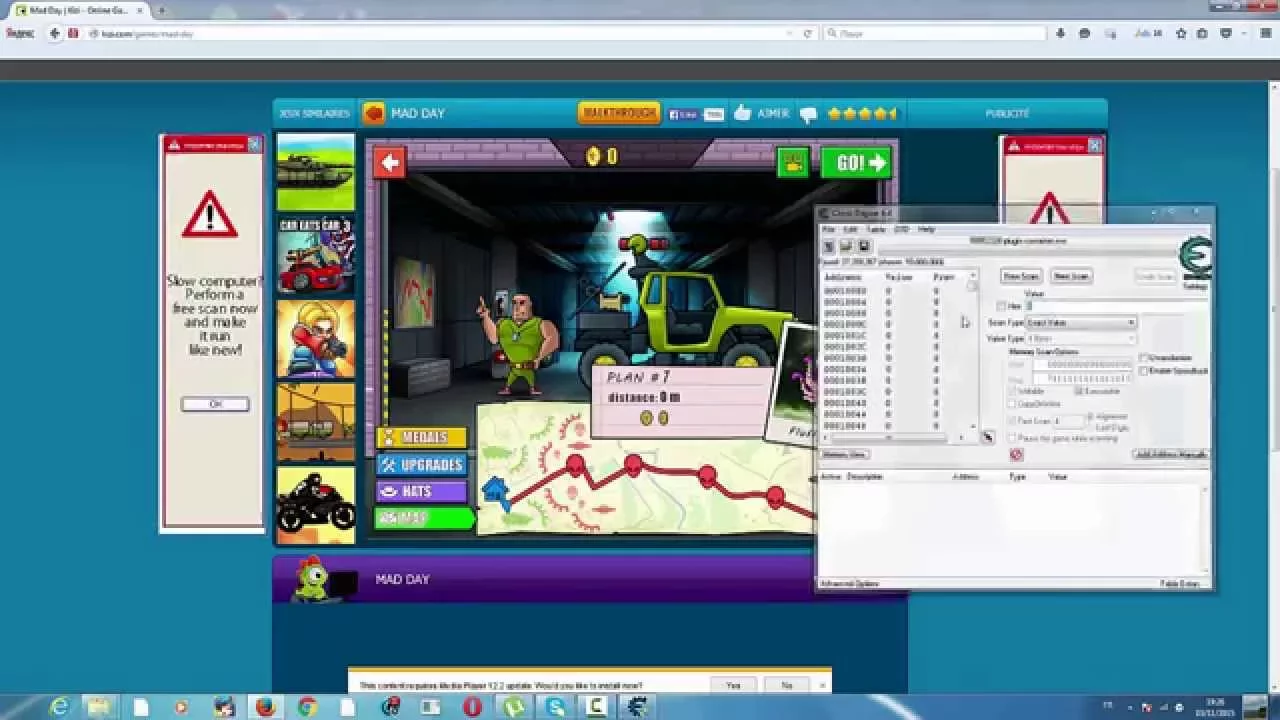Open the Car Eats Car 3 thumbnail
This screenshot has height=720, width=1280.
(x=316, y=255)
